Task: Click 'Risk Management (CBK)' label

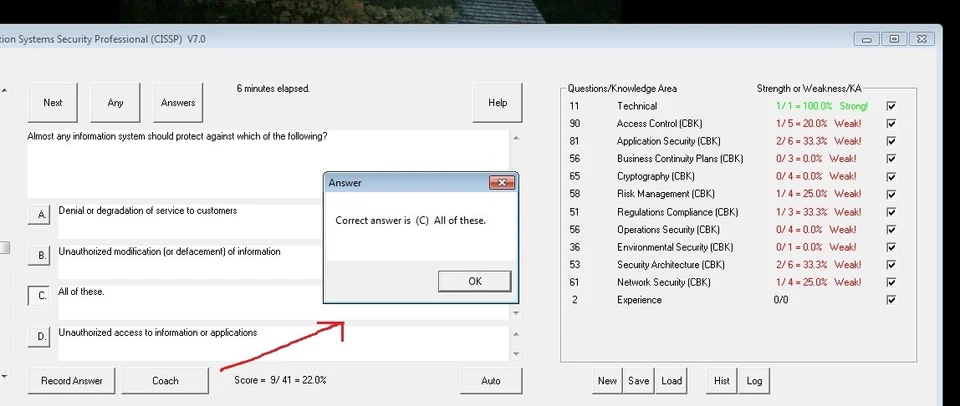Action: click(x=666, y=194)
